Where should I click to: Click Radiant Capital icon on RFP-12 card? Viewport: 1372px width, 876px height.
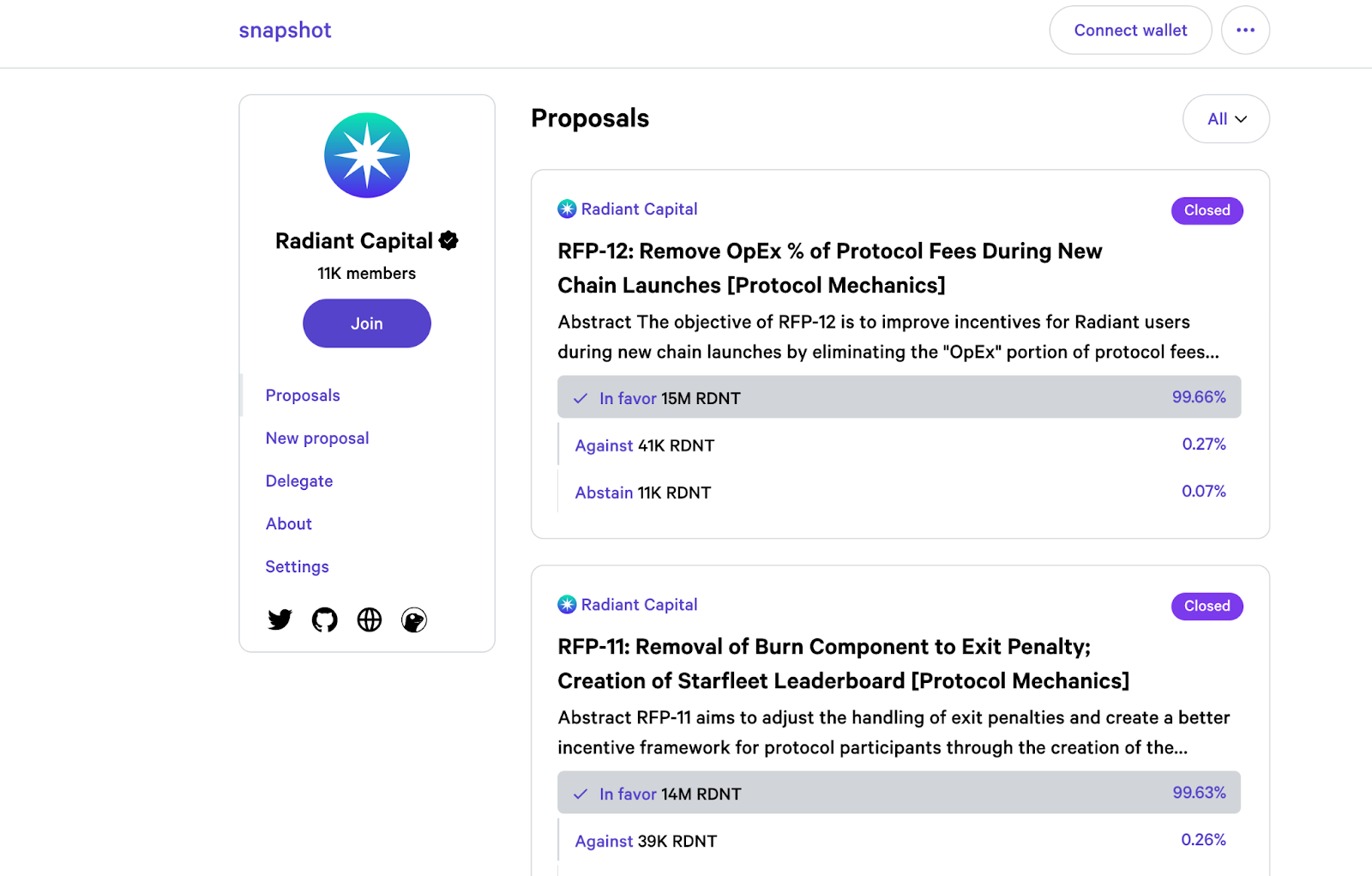[x=567, y=208]
